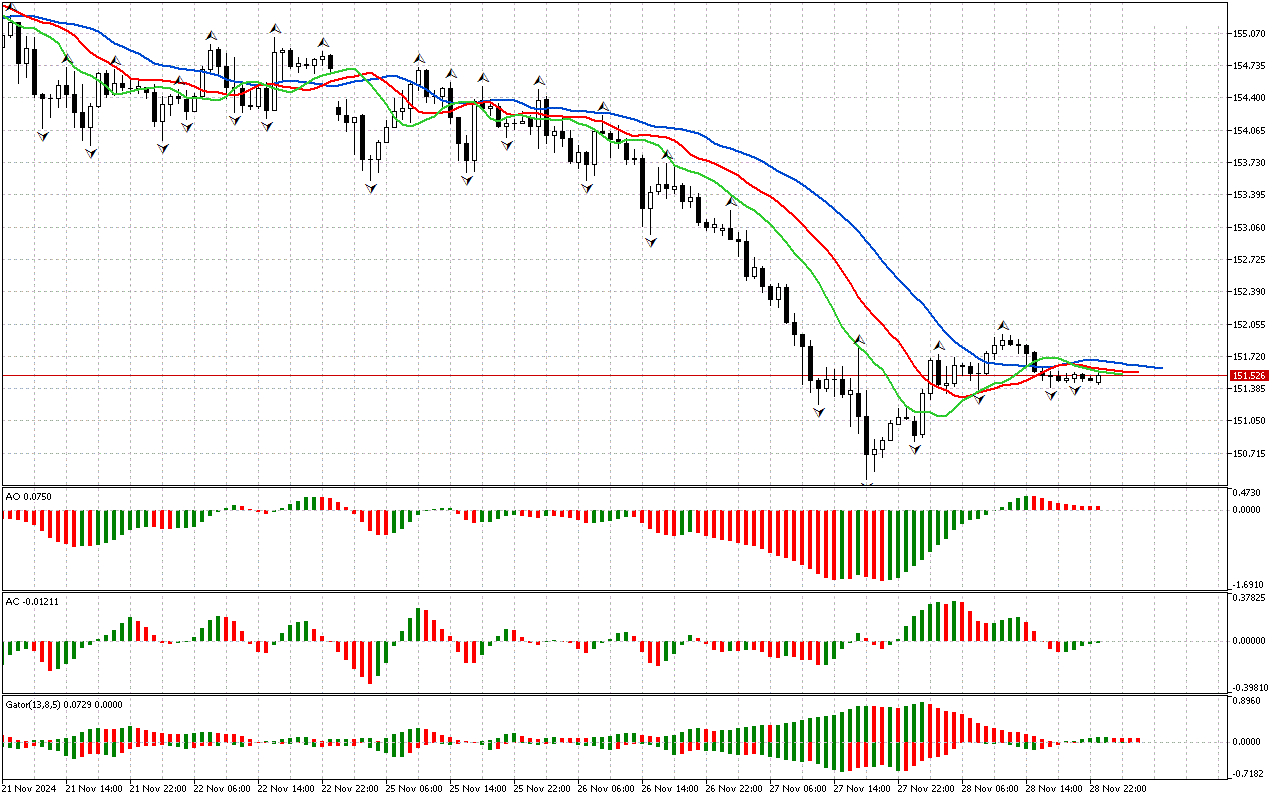Select the 0.37825 AC scale value
The width and height of the screenshot is (1280, 800).
1251,599
